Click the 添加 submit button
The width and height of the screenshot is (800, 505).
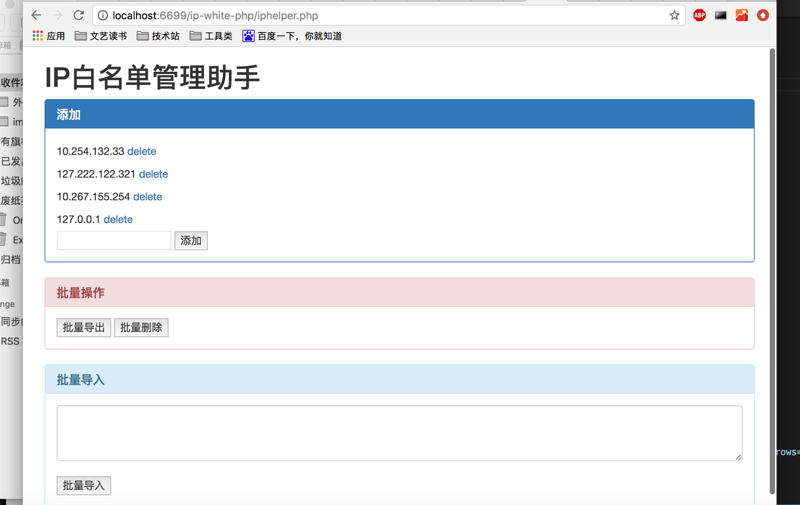[x=191, y=241]
